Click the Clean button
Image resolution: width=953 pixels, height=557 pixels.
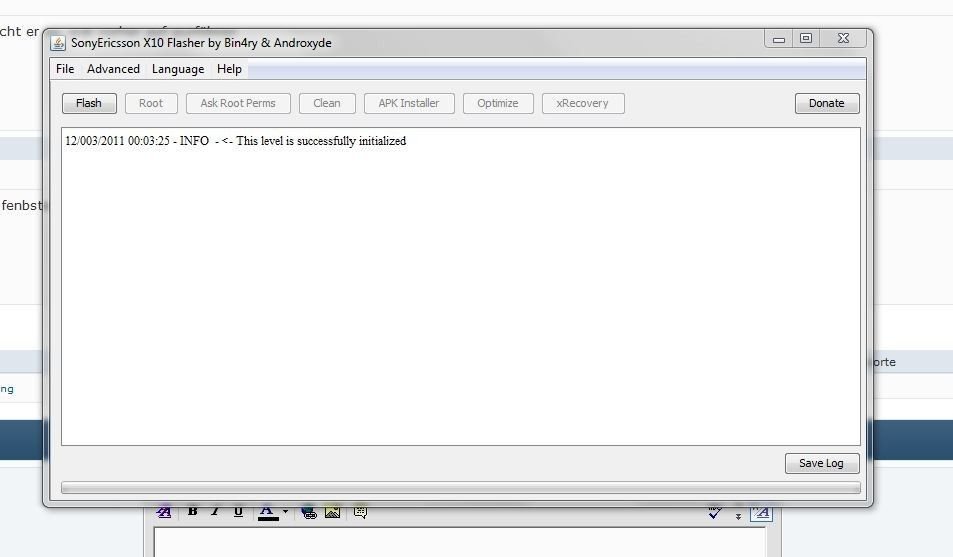(x=327, y=103)
